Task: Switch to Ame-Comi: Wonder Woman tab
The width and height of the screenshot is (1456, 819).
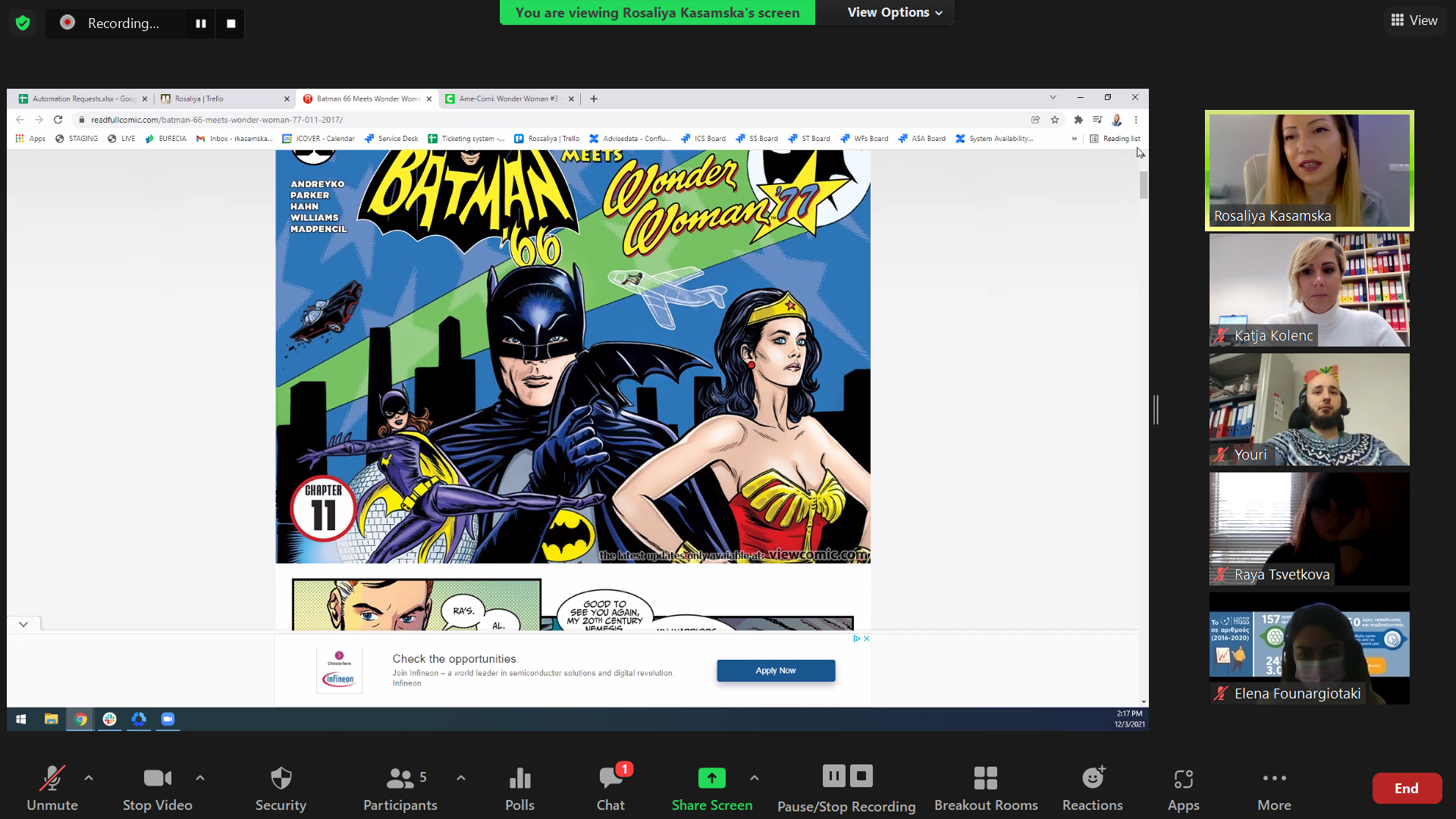Action: tap(507, 99)
